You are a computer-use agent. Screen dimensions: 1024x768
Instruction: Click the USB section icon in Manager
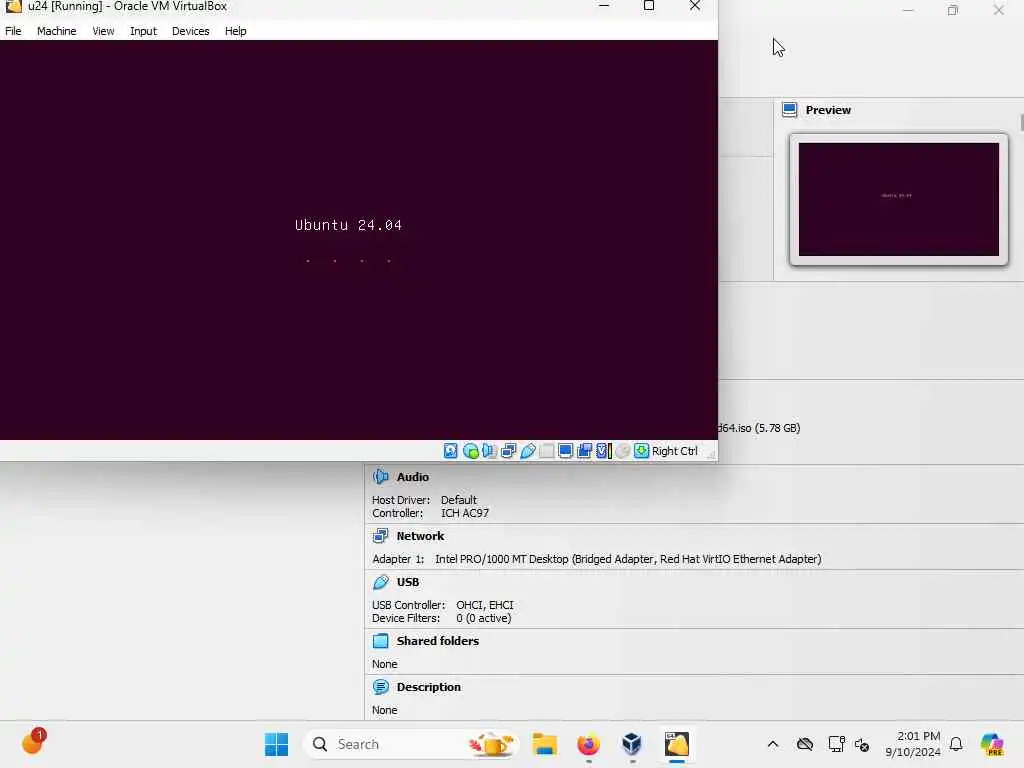click(381, 582)
